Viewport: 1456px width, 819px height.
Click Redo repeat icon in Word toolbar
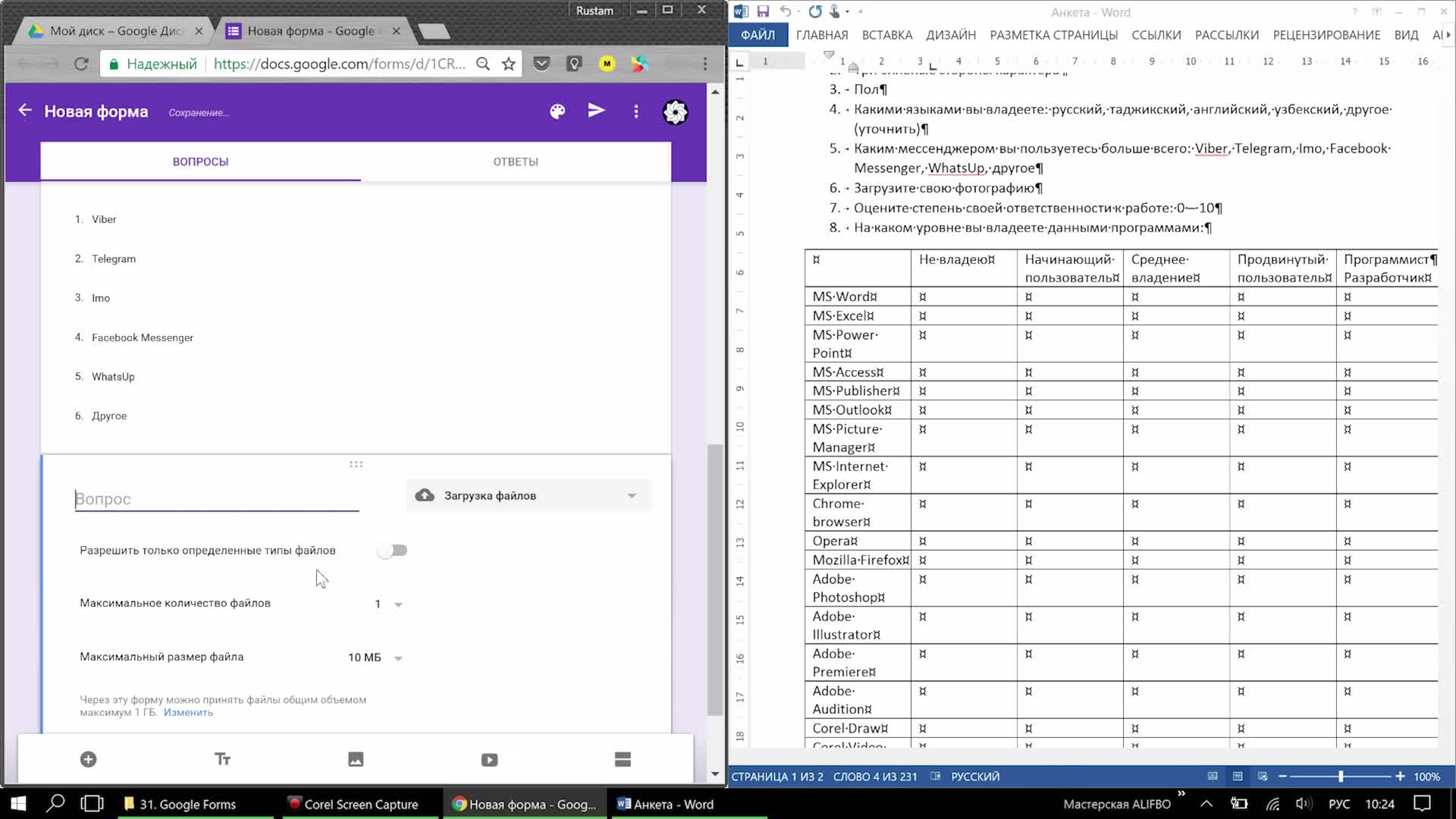click(815, 11)
